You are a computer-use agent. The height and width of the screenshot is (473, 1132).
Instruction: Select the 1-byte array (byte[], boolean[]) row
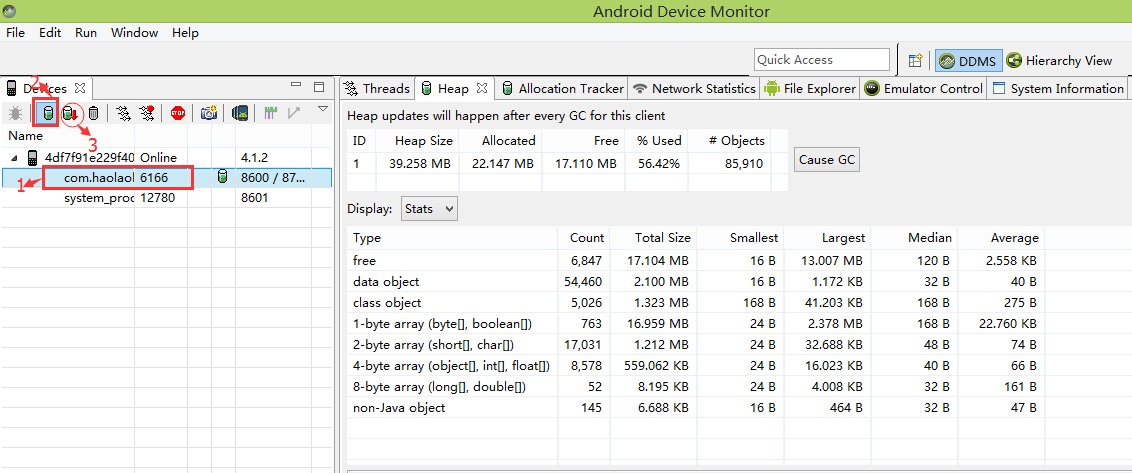click(x=738, y=324)
